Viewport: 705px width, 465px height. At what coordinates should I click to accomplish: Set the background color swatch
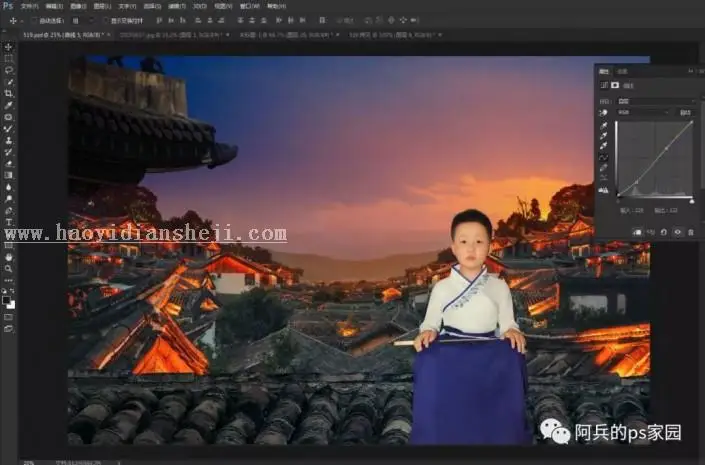[11, 305]
